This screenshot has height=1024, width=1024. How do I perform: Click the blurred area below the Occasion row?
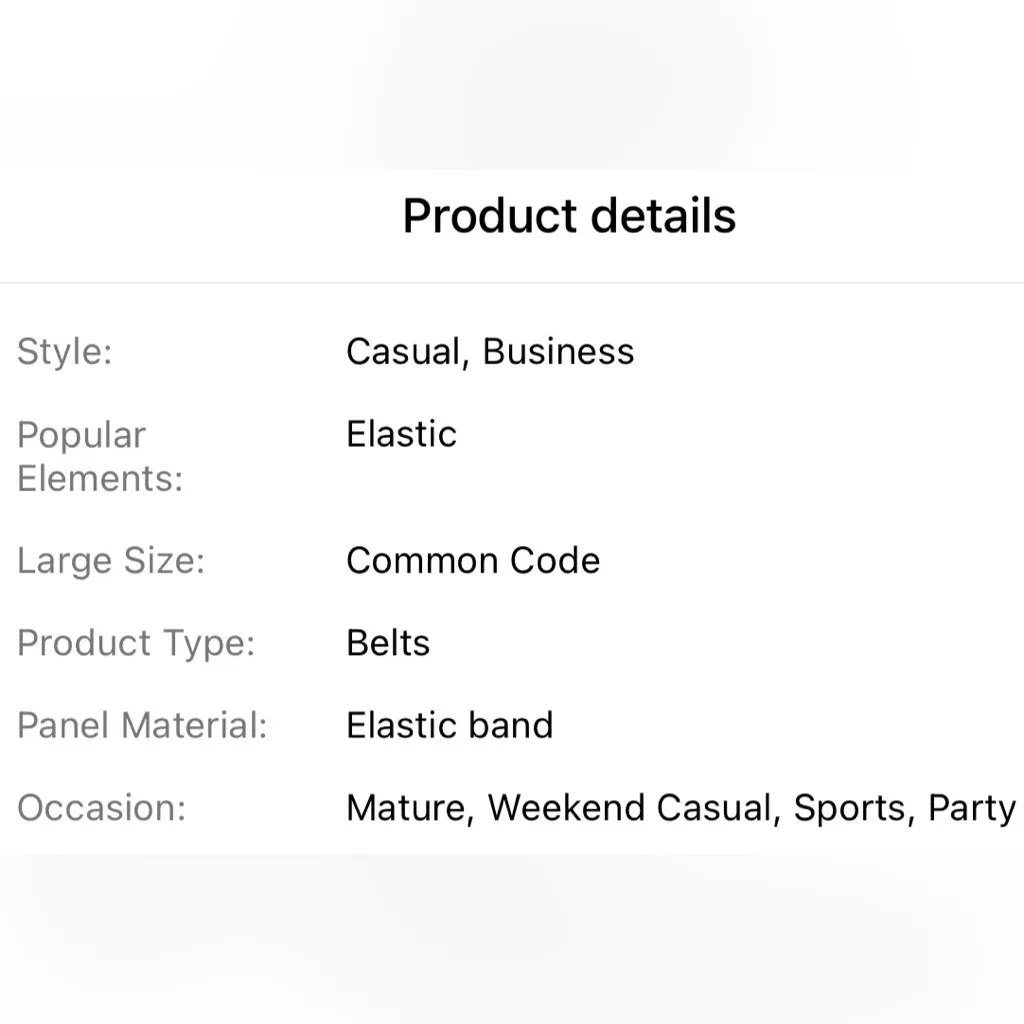(512, 940)
